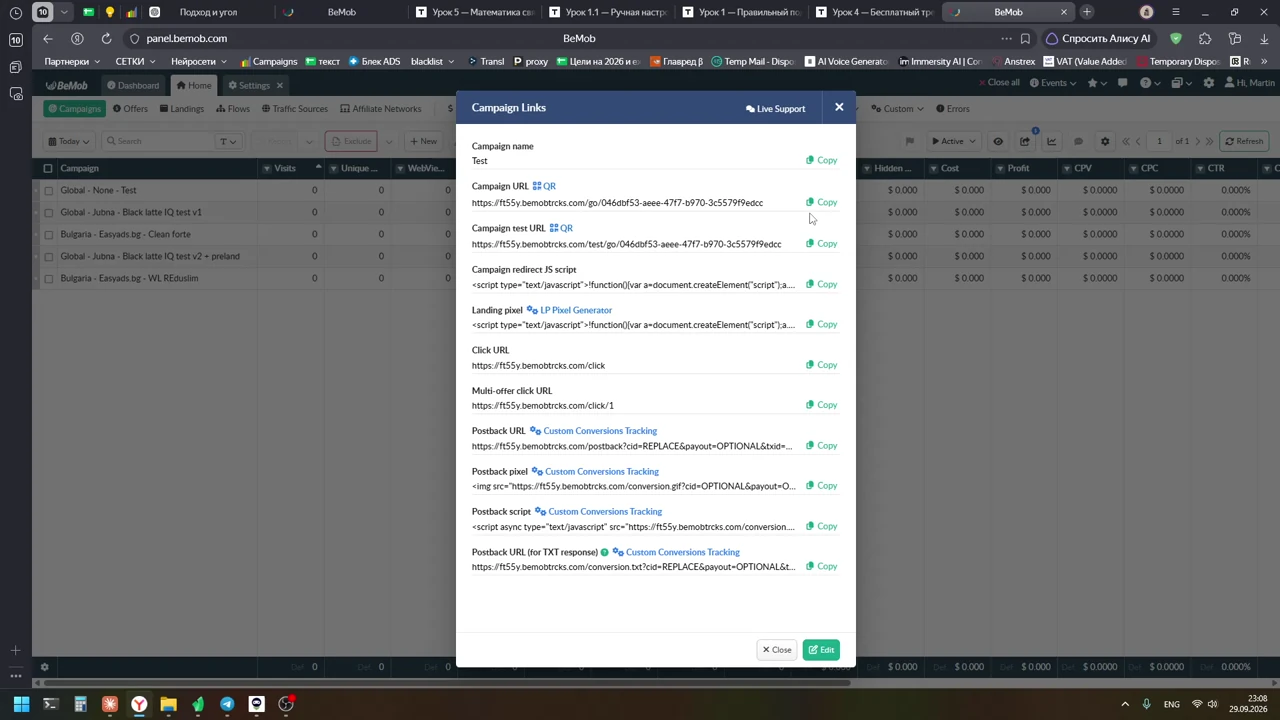Screen dimensions: 1280x720
Task: Tick checkbox for Global - None - Test
Action: point(48,190)
